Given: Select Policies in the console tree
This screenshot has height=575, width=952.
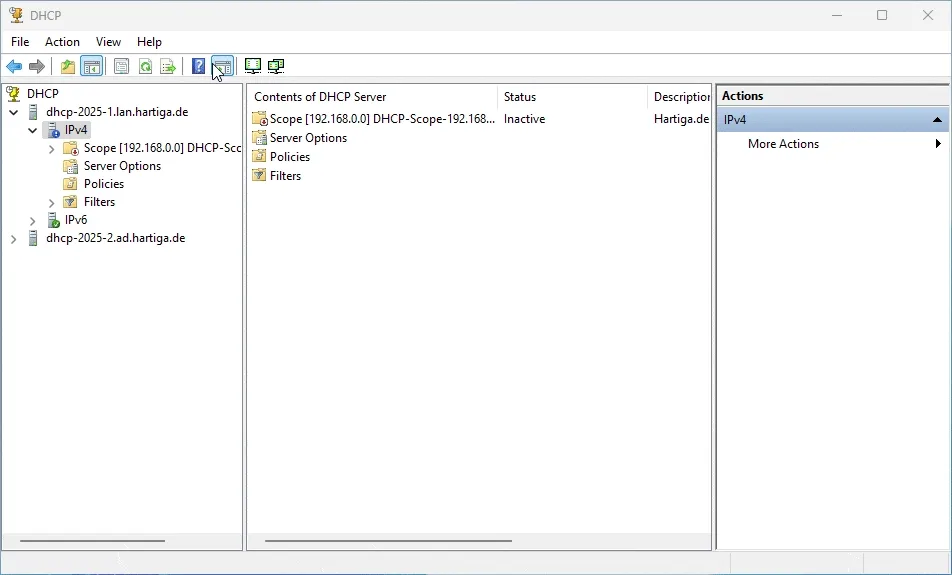Looking at the screenshot, I should 104,183.
